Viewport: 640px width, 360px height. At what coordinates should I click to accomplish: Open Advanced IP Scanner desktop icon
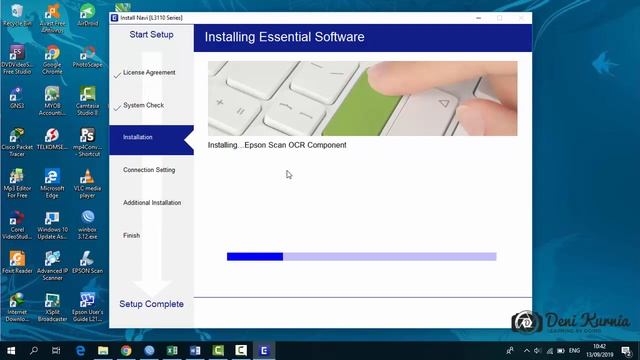coord(52,266)
